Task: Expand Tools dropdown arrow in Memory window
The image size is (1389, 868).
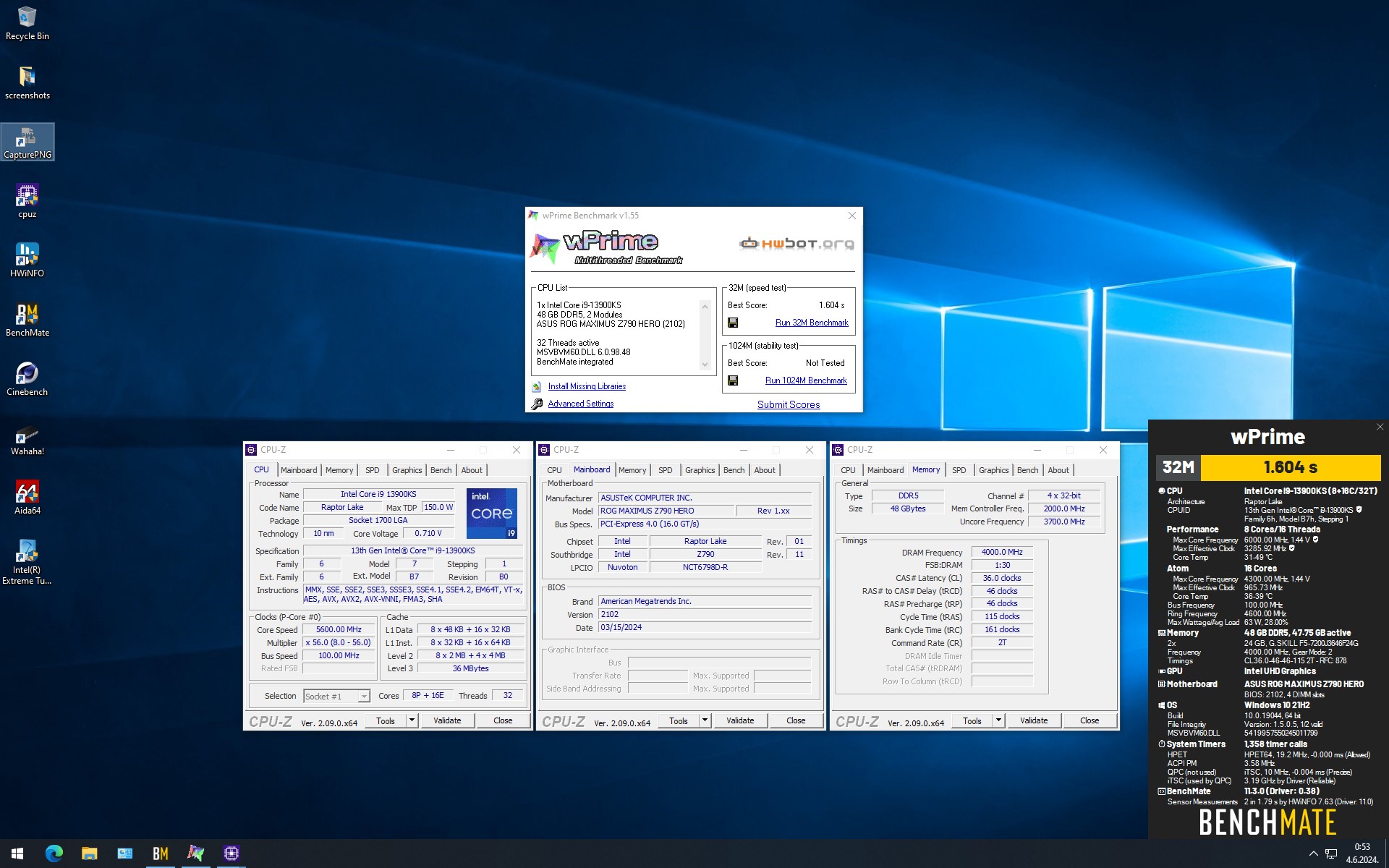Action: 998,720
